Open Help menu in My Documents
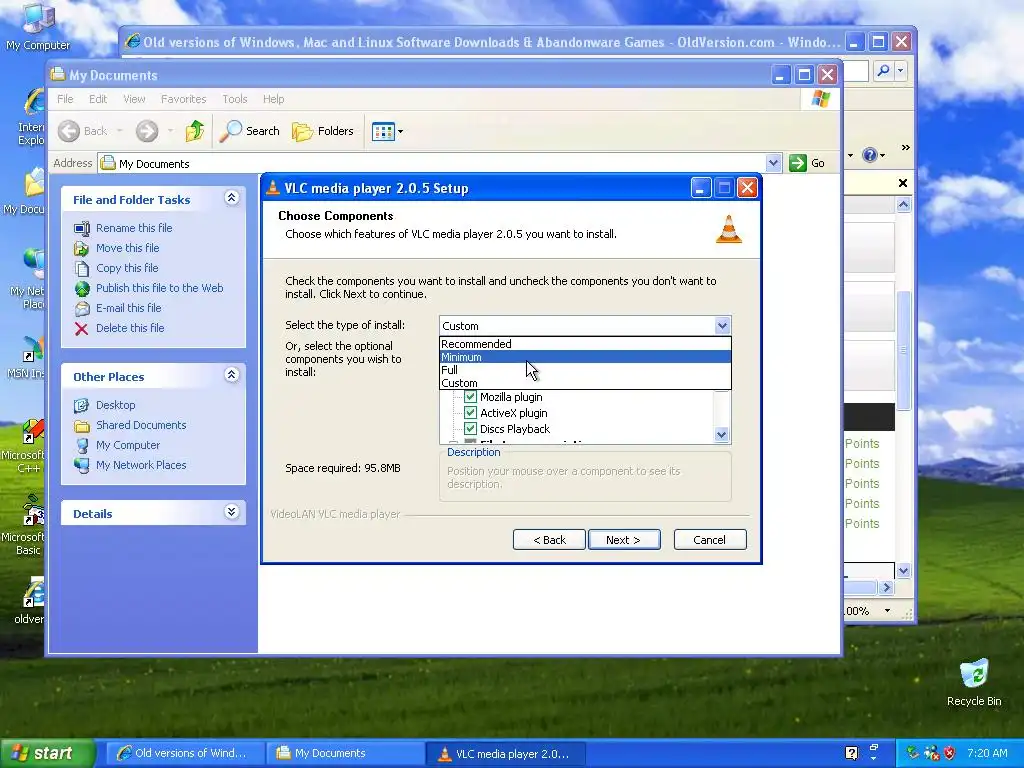 click(274, 99)
